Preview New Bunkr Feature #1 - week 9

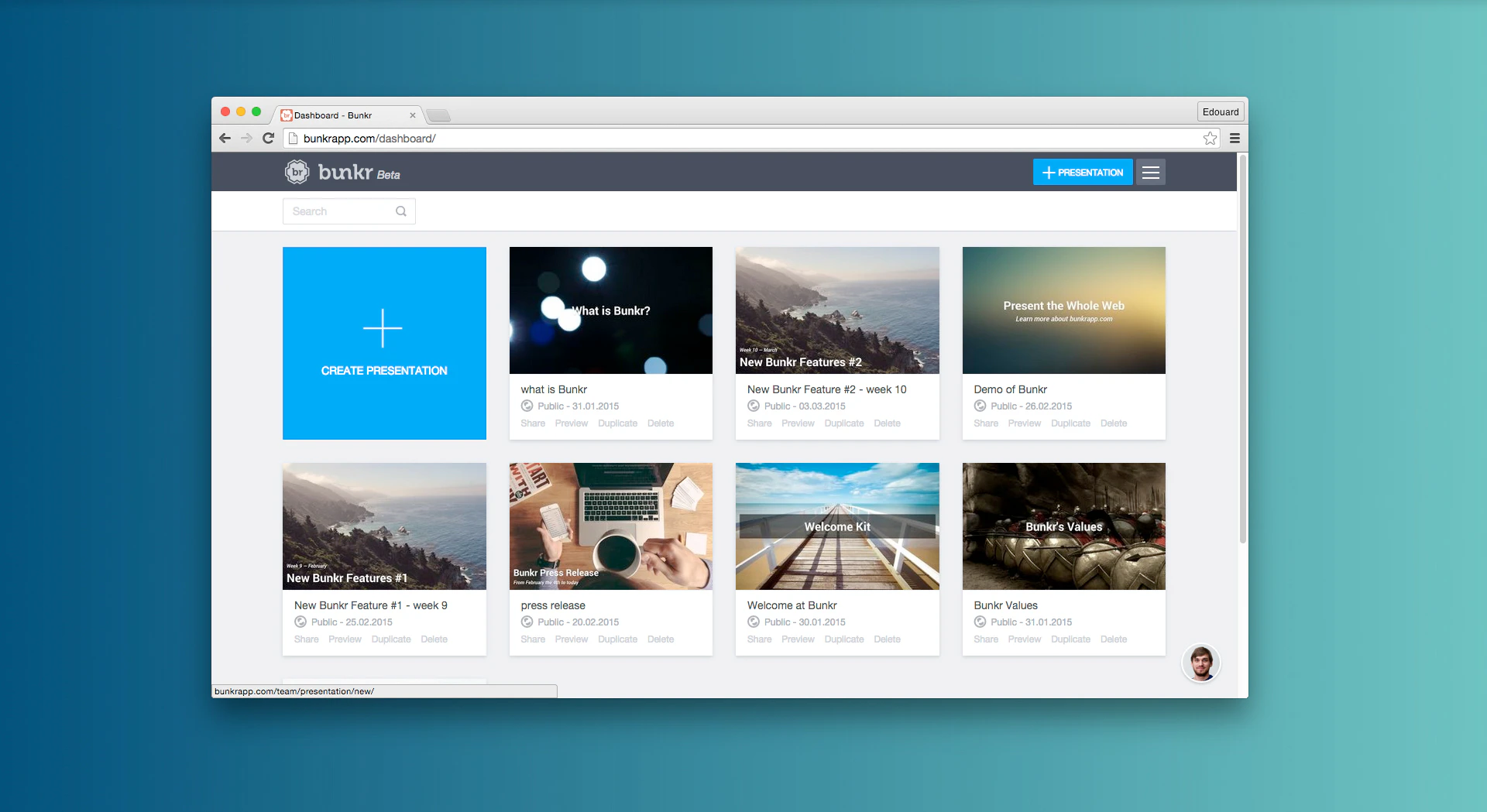coord(345,639)
